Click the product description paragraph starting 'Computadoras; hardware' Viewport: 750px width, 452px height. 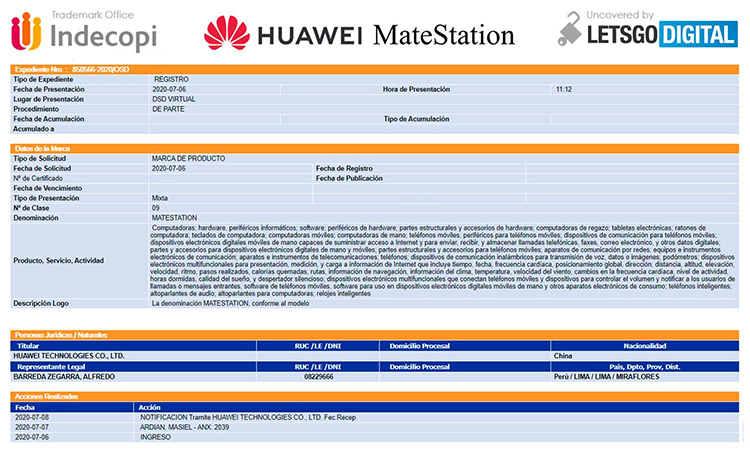click(x=442, y=261)
